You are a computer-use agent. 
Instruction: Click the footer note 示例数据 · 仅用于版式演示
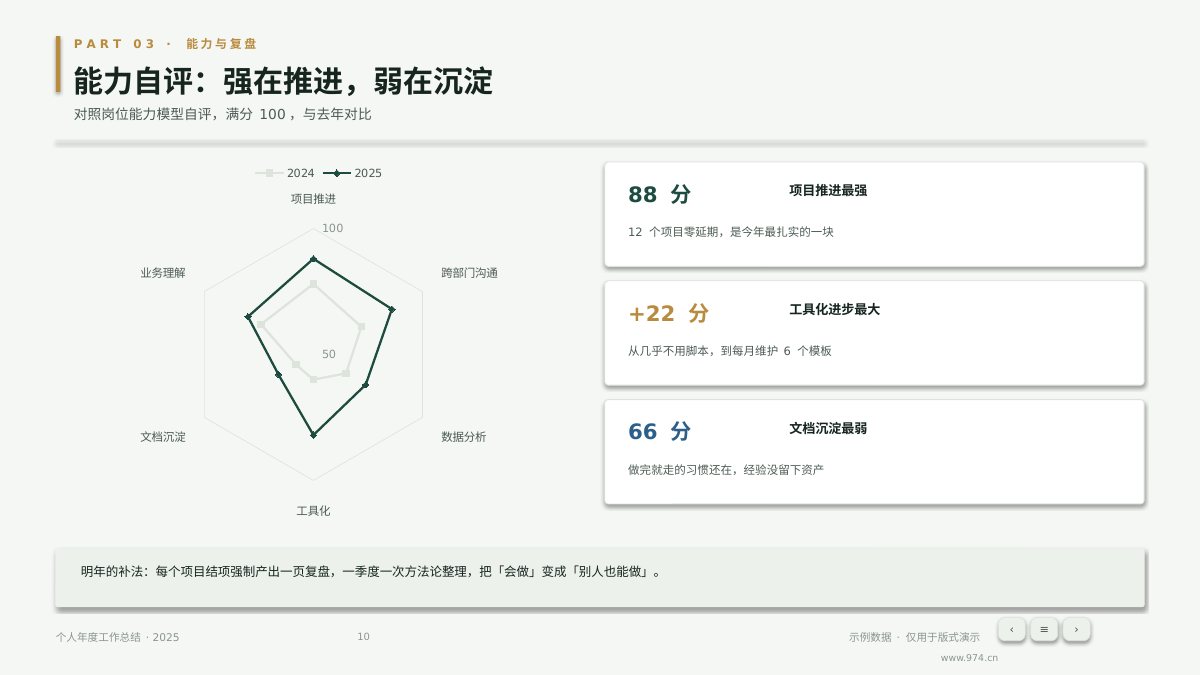tap(914, 637)
